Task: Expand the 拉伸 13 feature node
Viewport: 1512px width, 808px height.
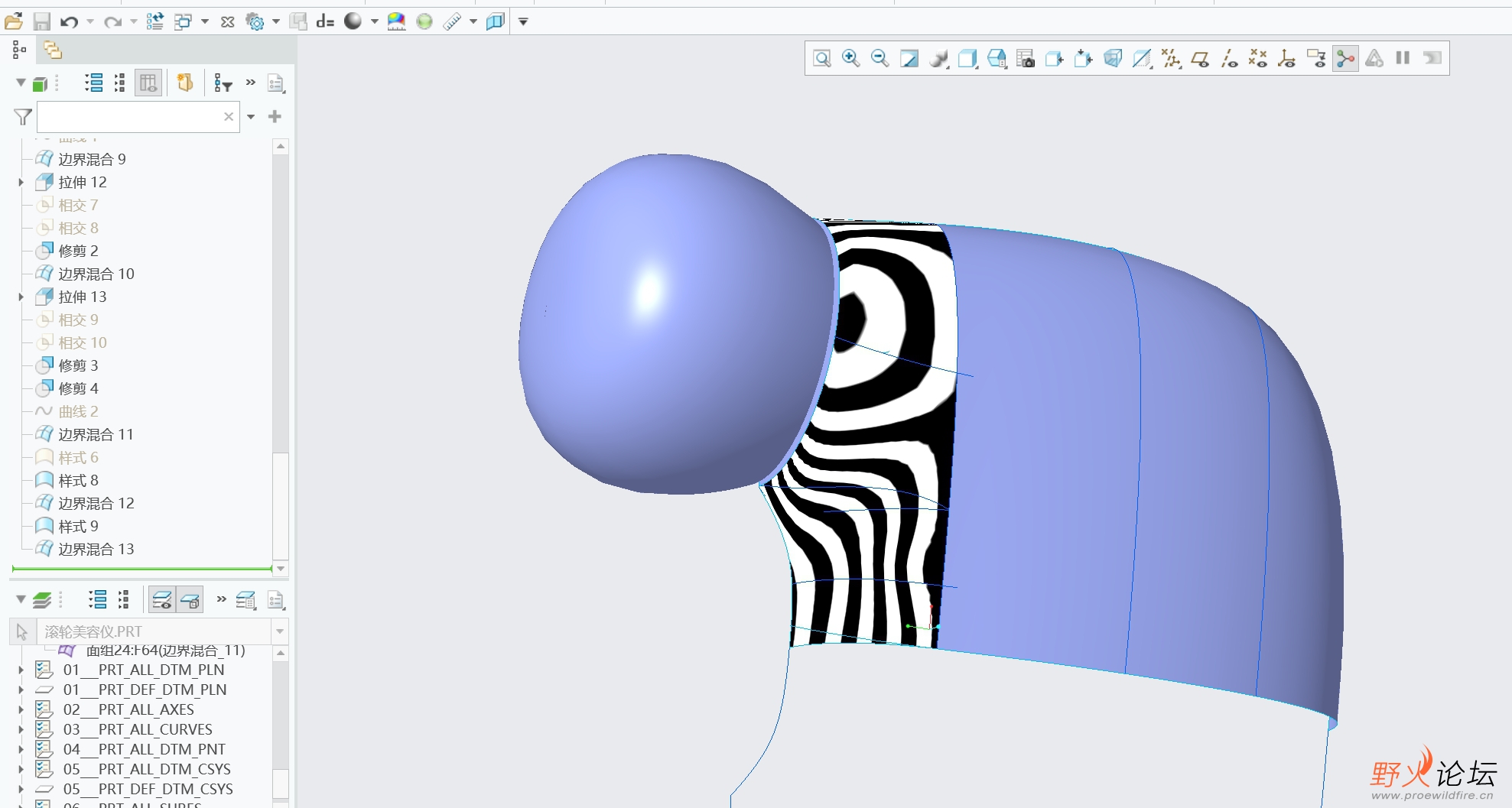Action: point(21,297)
